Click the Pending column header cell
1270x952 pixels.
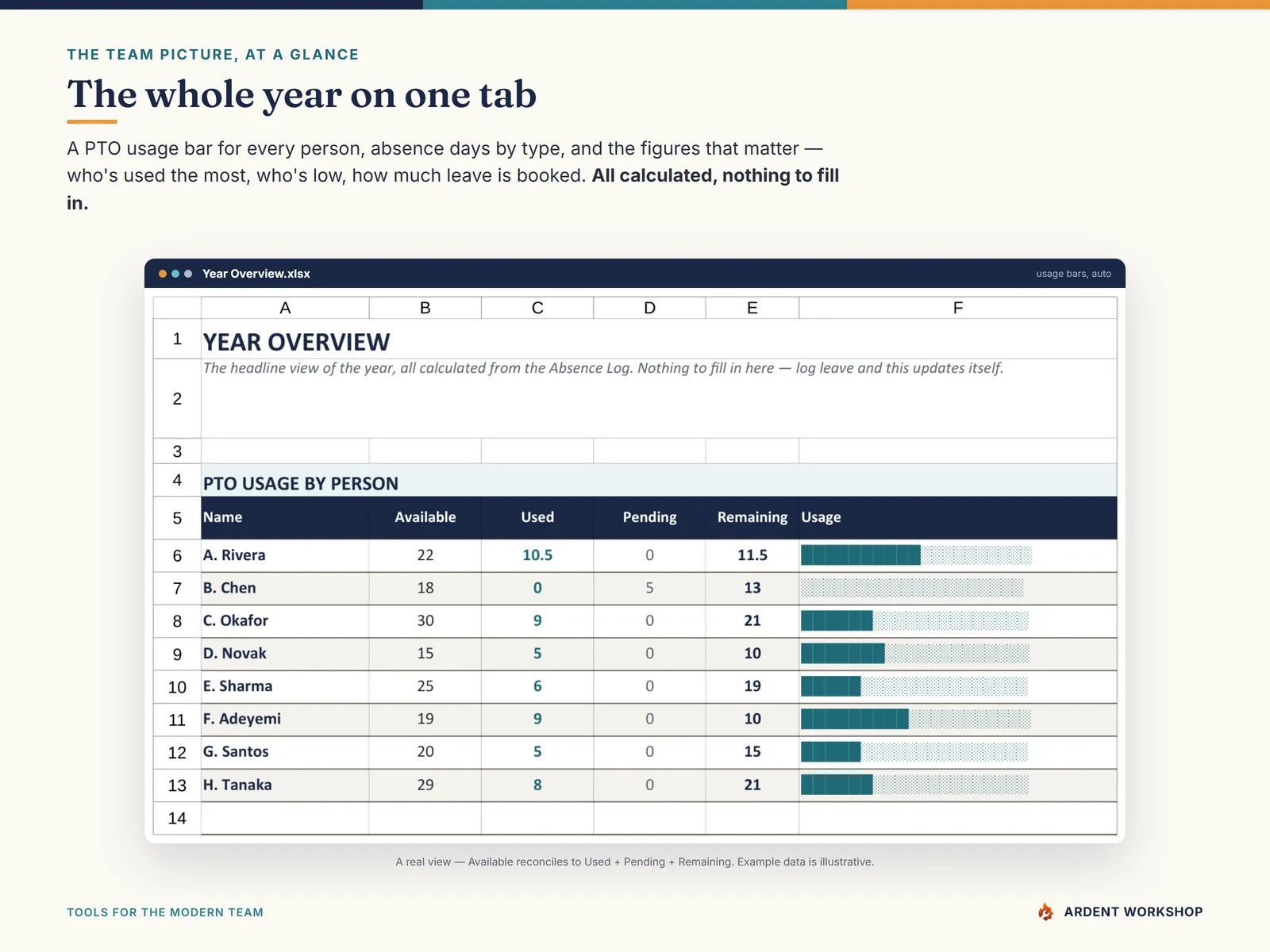click(x=649, y=517)
